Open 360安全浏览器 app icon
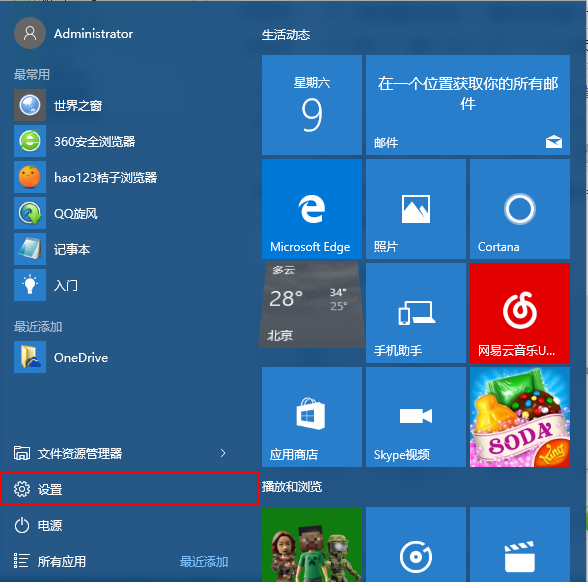The height and width of the screenshot is (582, 588). click(30, 141)
